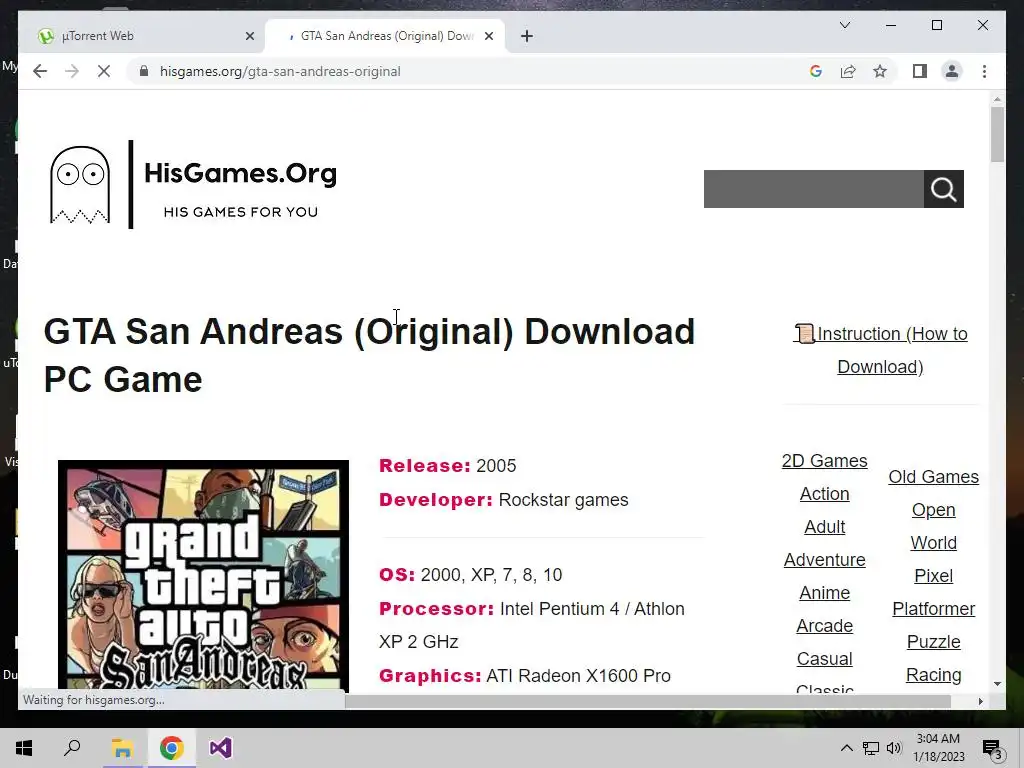The width and height of the screenshot is (1024, 768).
Task: Open Chrome side panel
Action: (x=920, y=71)
